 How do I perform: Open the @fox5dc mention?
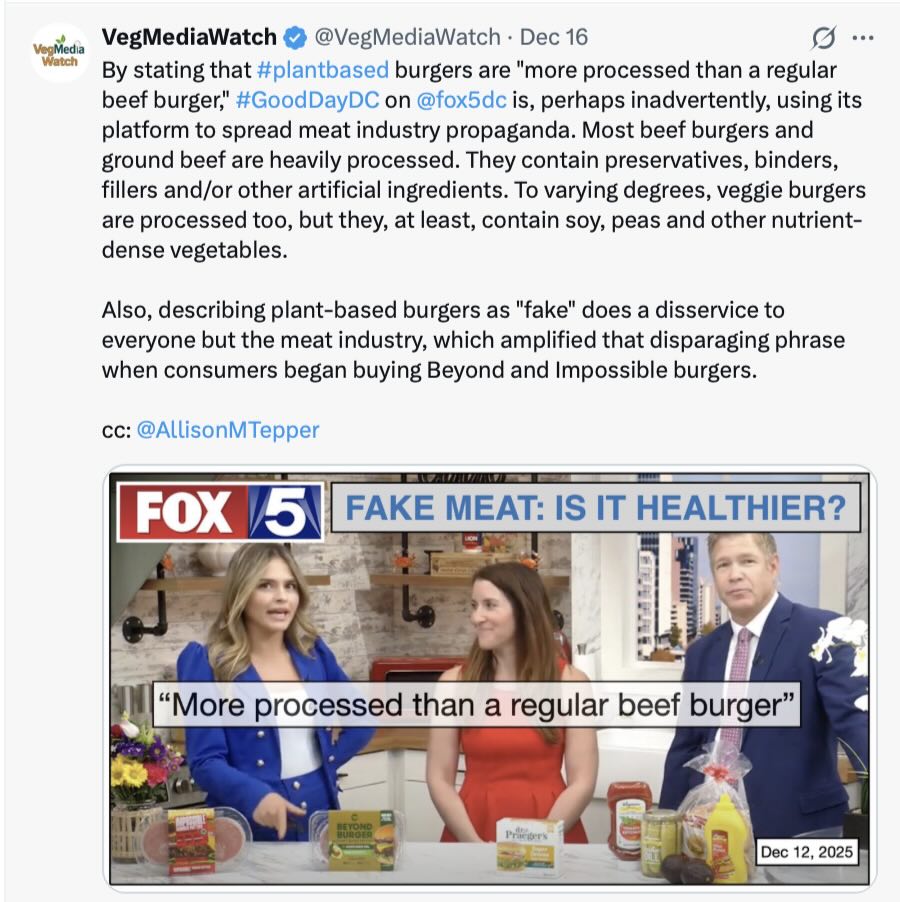point(461,100)
